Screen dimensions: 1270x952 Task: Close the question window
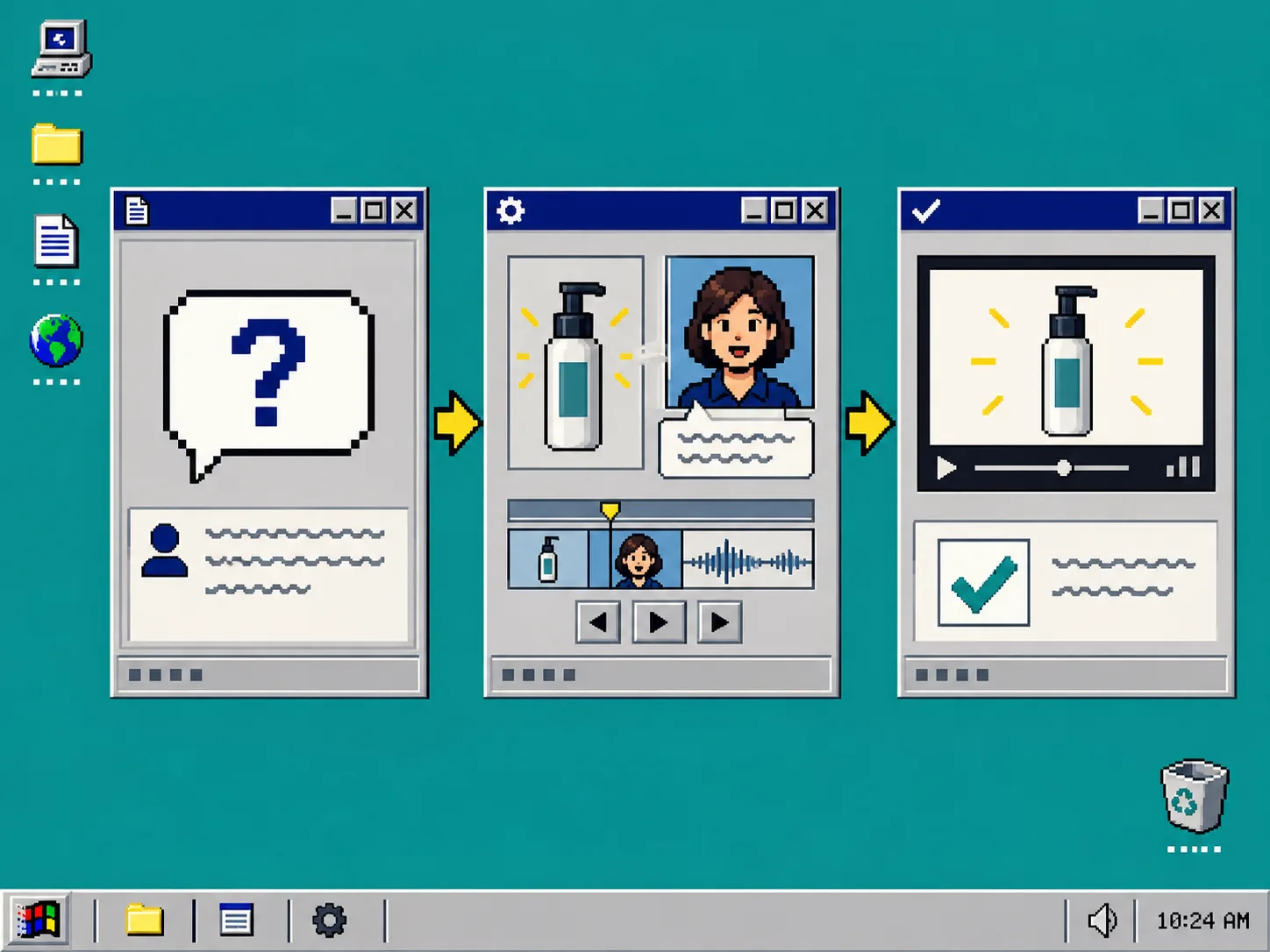tap(404, 210)
